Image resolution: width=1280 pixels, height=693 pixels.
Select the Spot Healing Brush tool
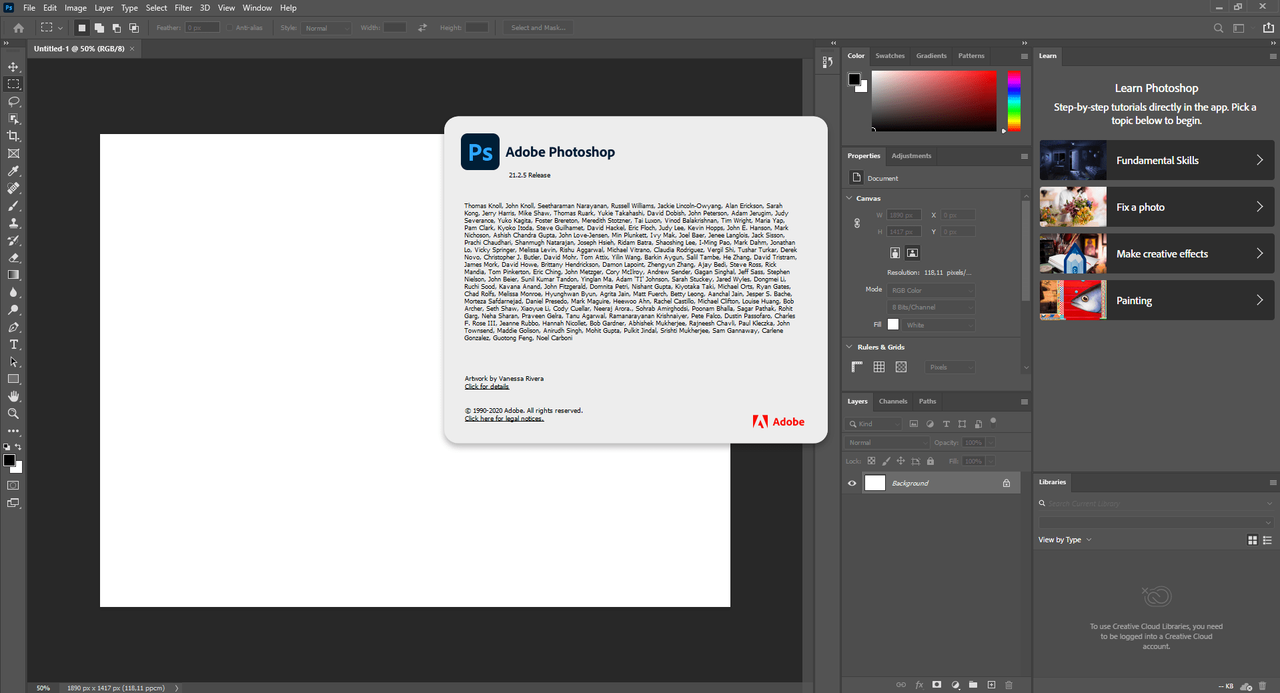tap(14, 188)
